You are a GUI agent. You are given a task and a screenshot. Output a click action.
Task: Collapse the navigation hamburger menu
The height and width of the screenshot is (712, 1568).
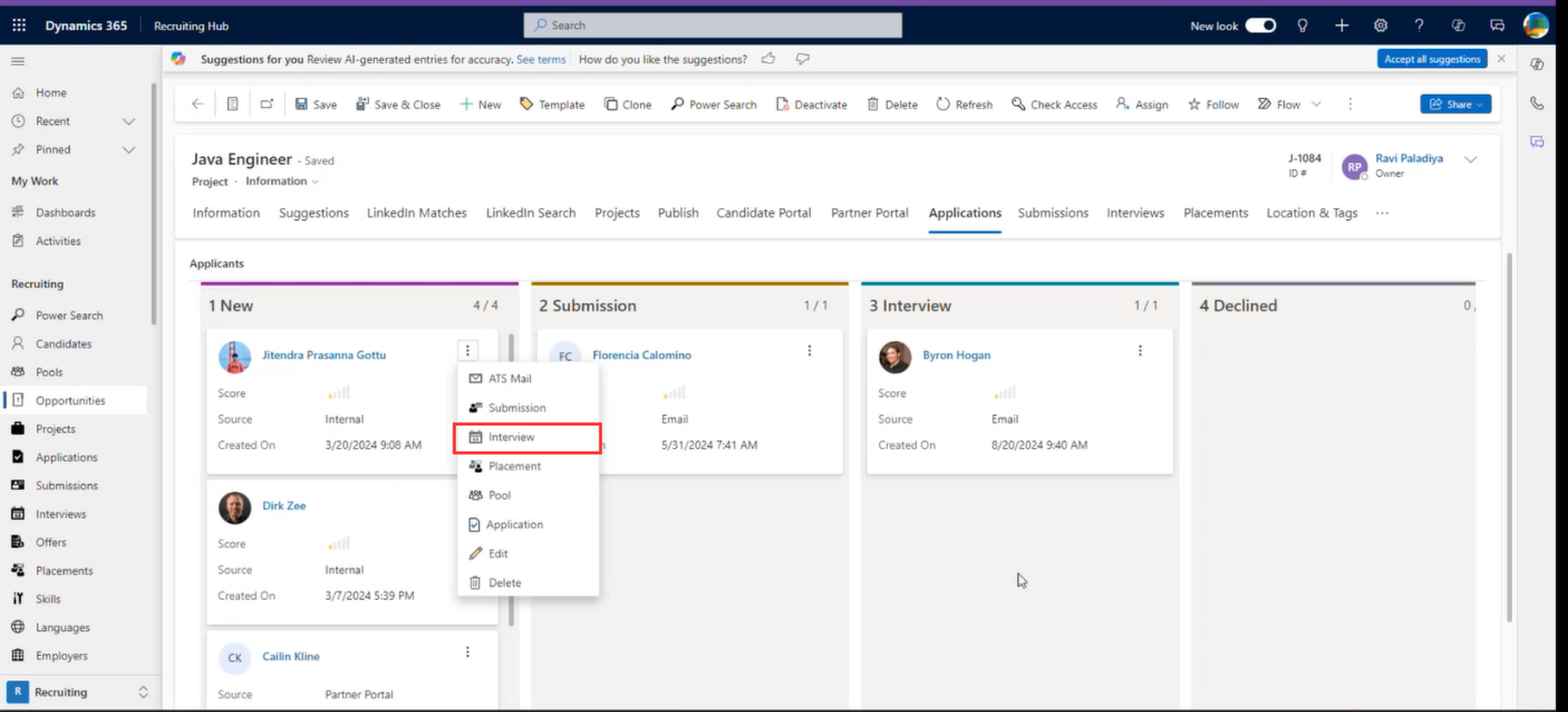18,61
